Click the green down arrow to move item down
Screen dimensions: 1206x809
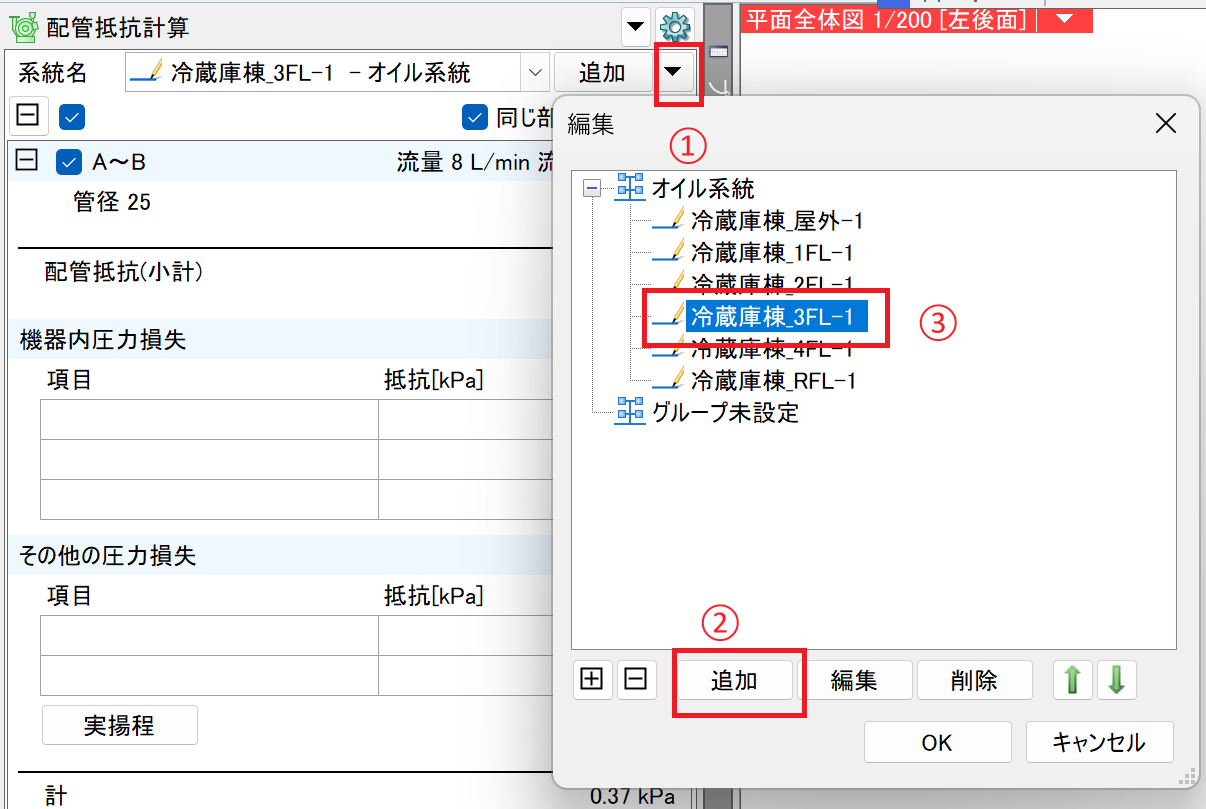[1117, 680]
